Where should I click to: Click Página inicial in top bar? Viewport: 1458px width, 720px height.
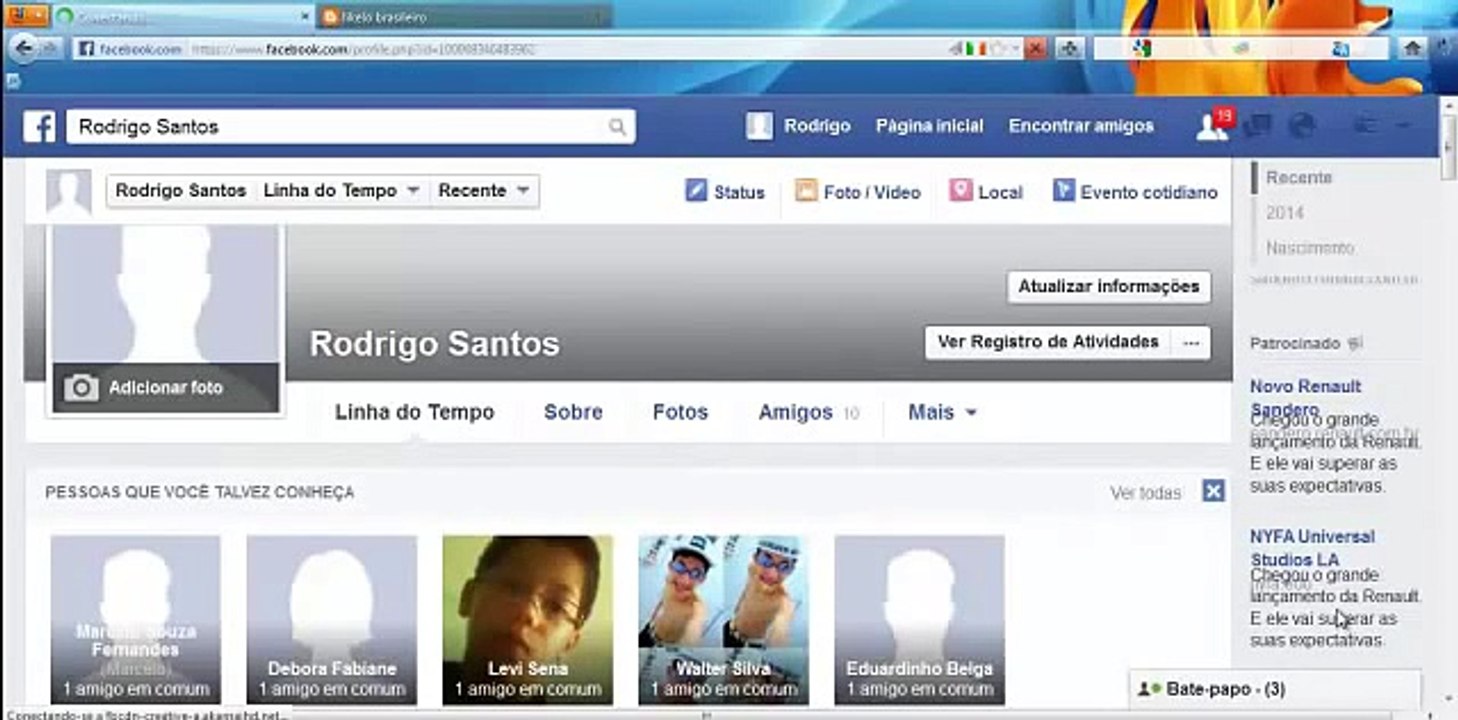pyautogui.click(x=929, y=126)
